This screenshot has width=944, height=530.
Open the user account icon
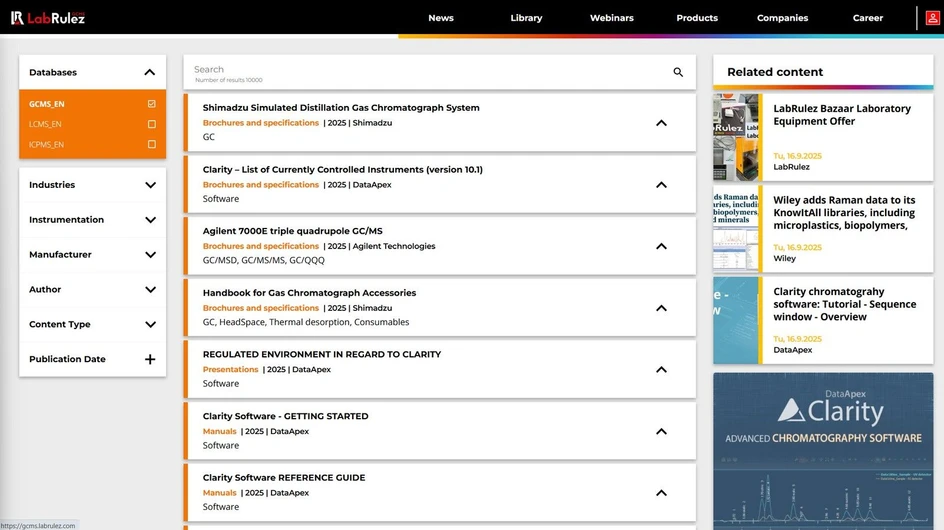coord(932,18)
